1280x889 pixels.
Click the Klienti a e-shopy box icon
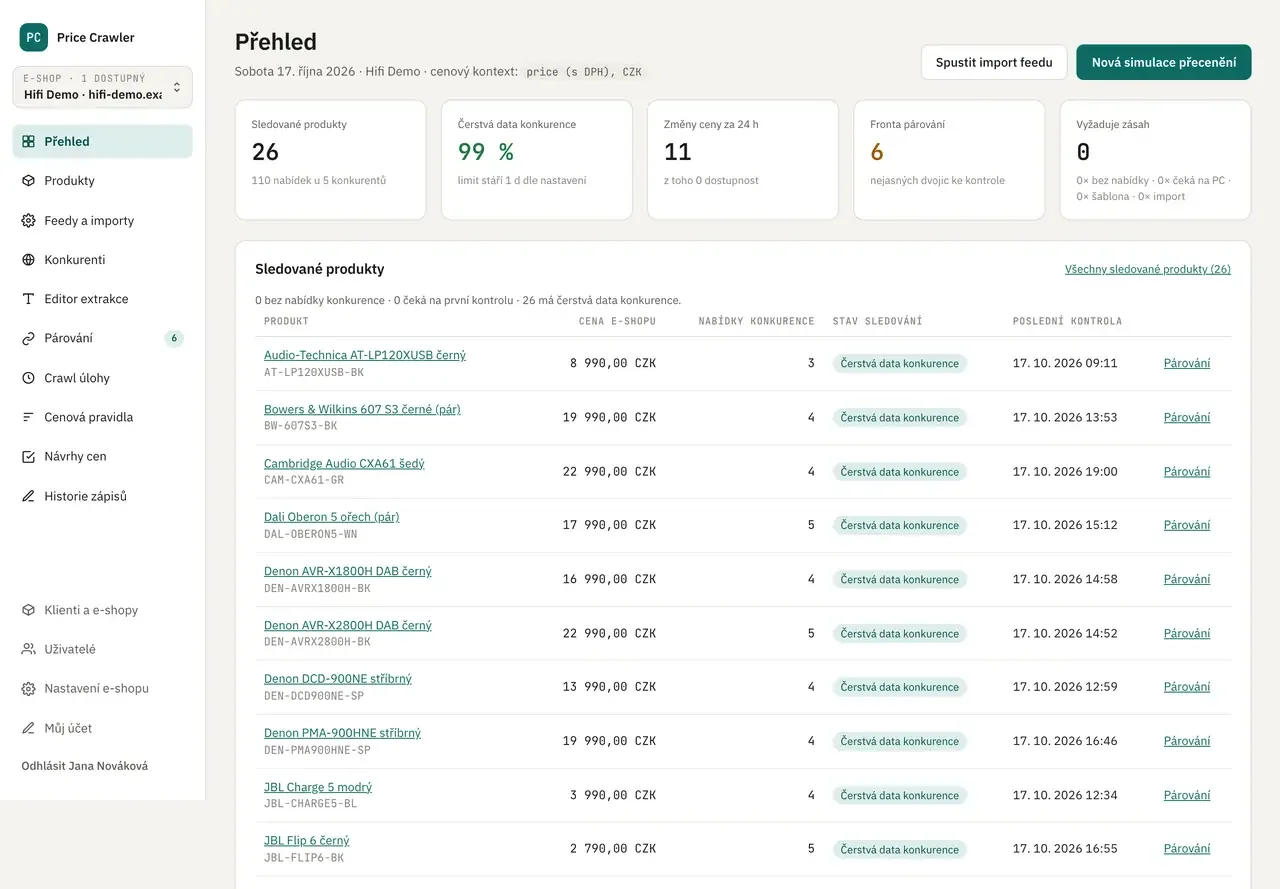[x=28, y=610]
